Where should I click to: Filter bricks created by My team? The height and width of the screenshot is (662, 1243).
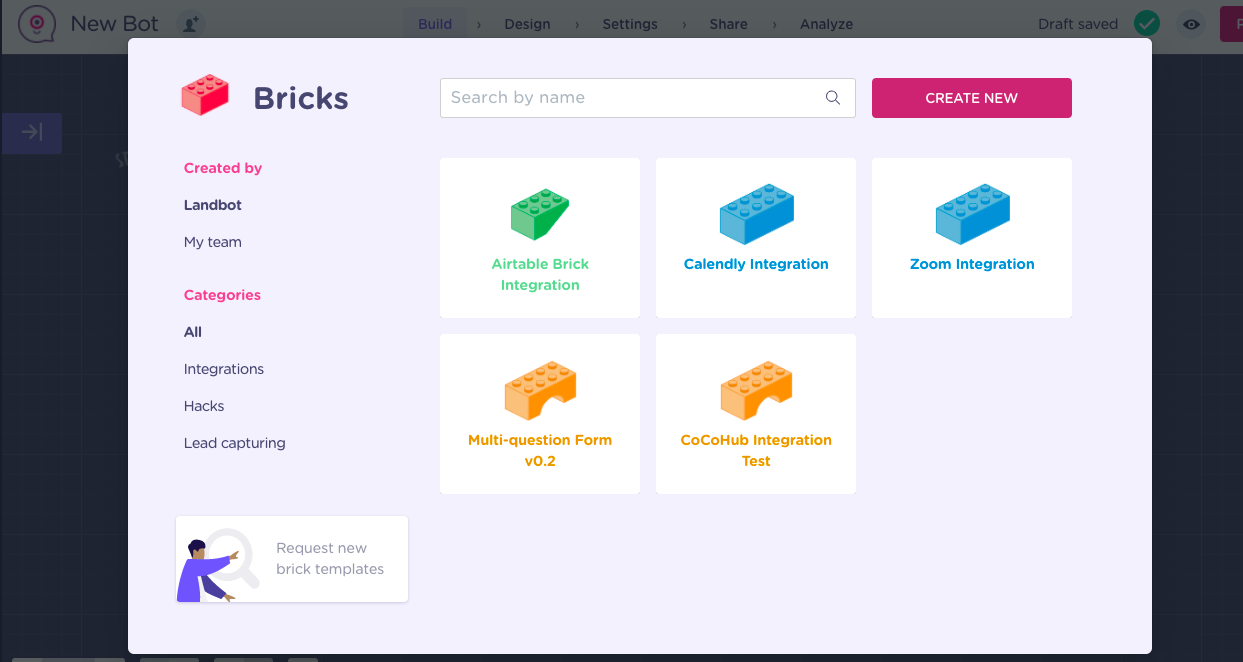pos(213,242)
